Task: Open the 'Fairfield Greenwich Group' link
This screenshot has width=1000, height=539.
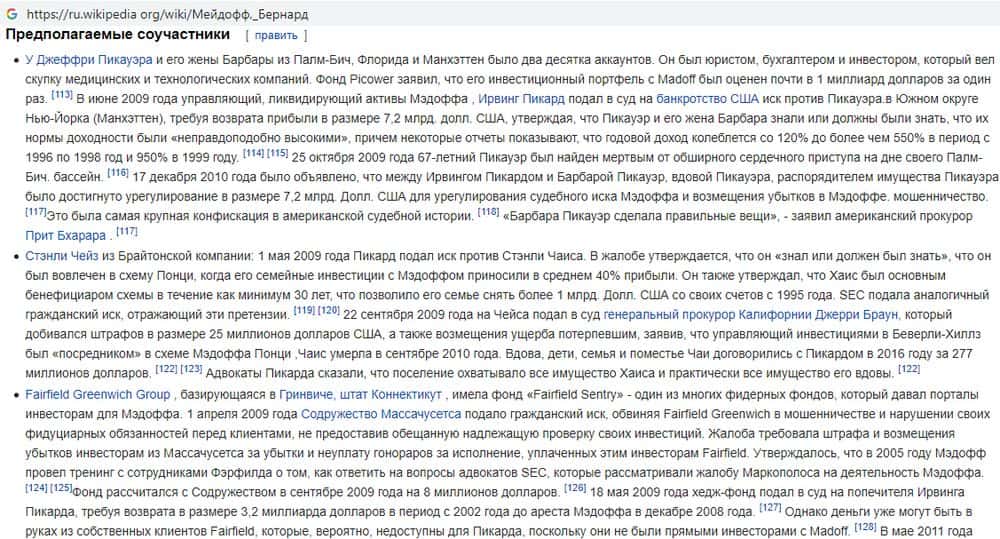Action: pos(98,394)
